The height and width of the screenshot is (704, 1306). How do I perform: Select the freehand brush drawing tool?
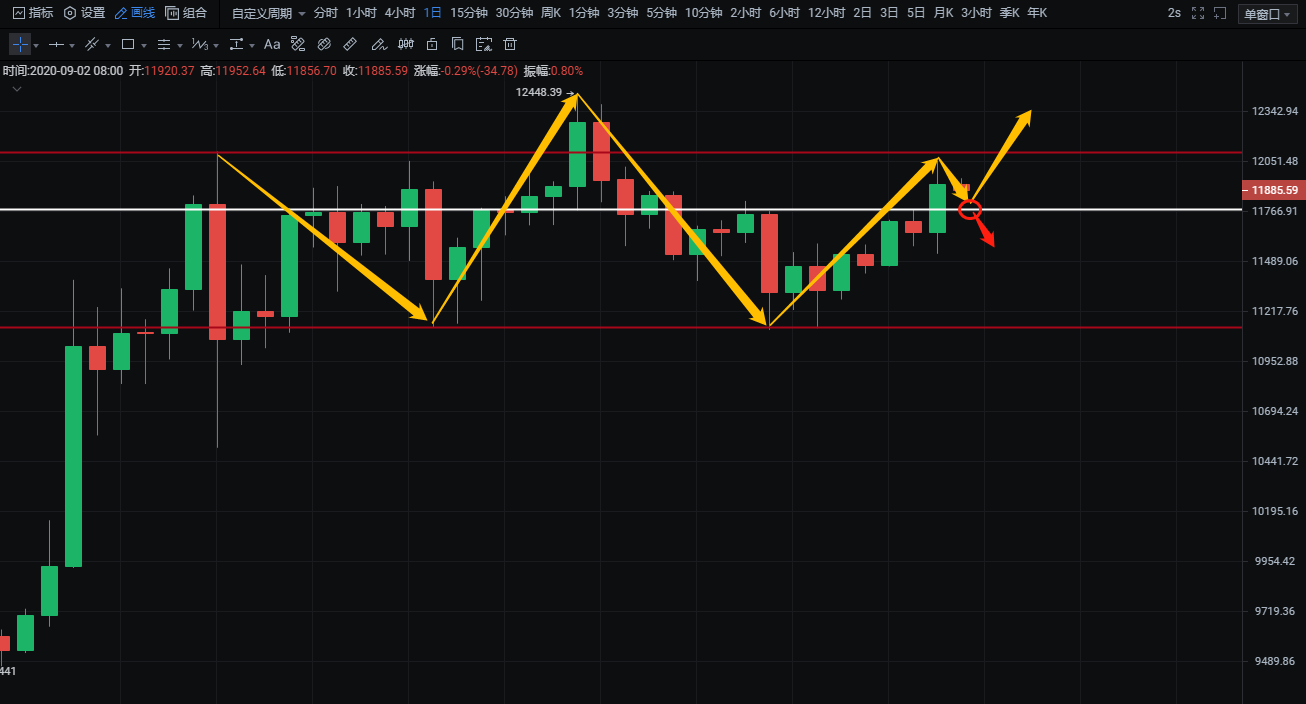378,45
